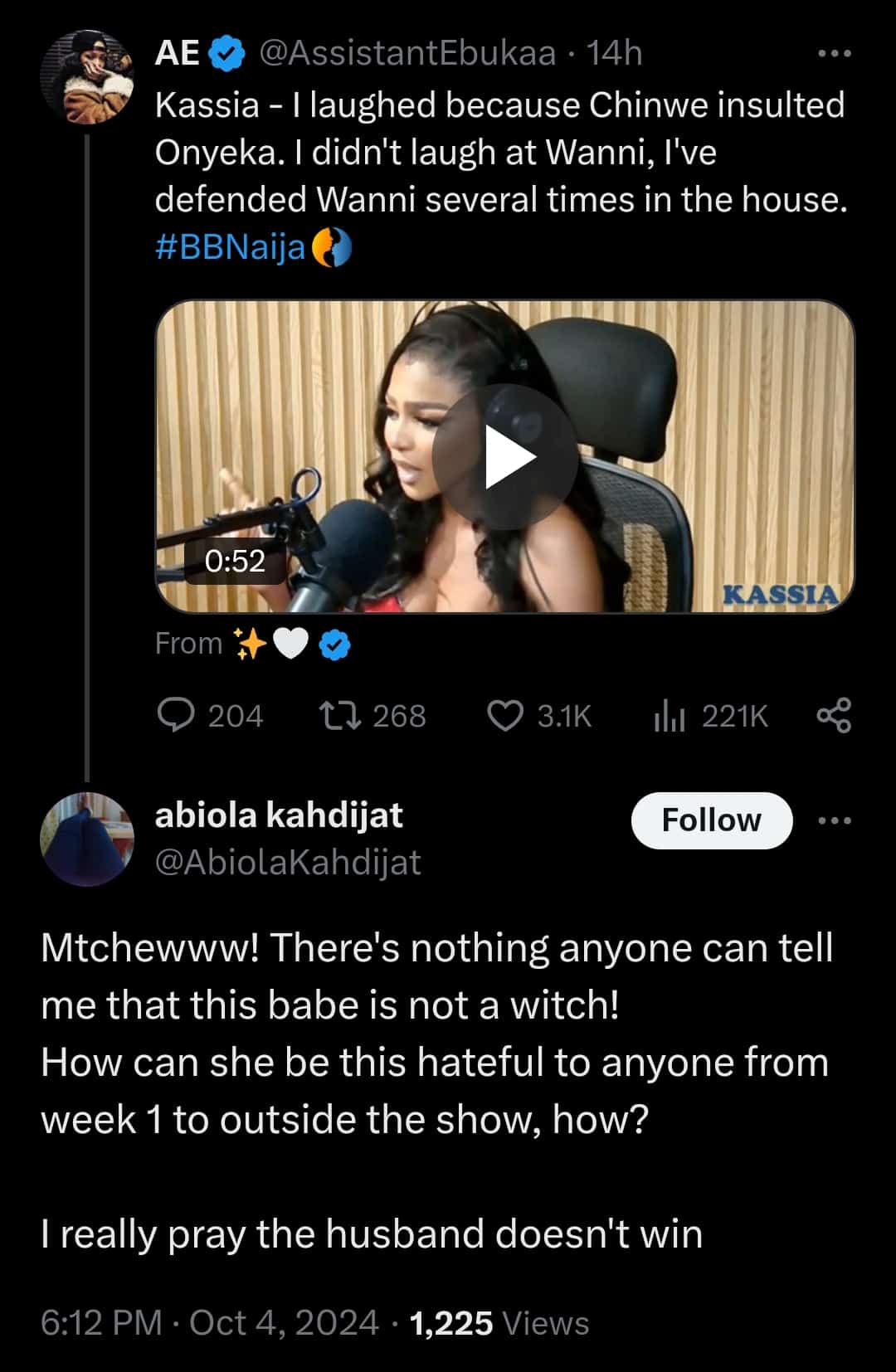
Task: Play the Kassia video
Action: click(504, 457)
